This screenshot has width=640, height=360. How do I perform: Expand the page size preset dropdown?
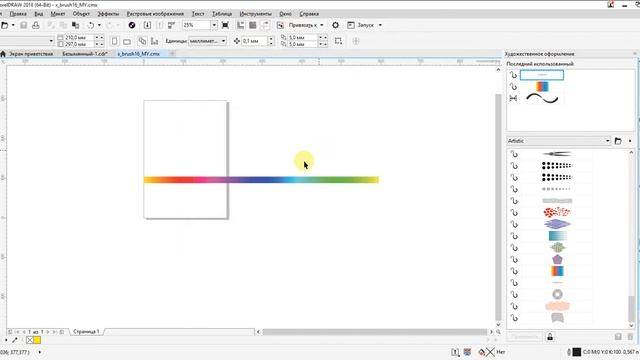point(51,41)
